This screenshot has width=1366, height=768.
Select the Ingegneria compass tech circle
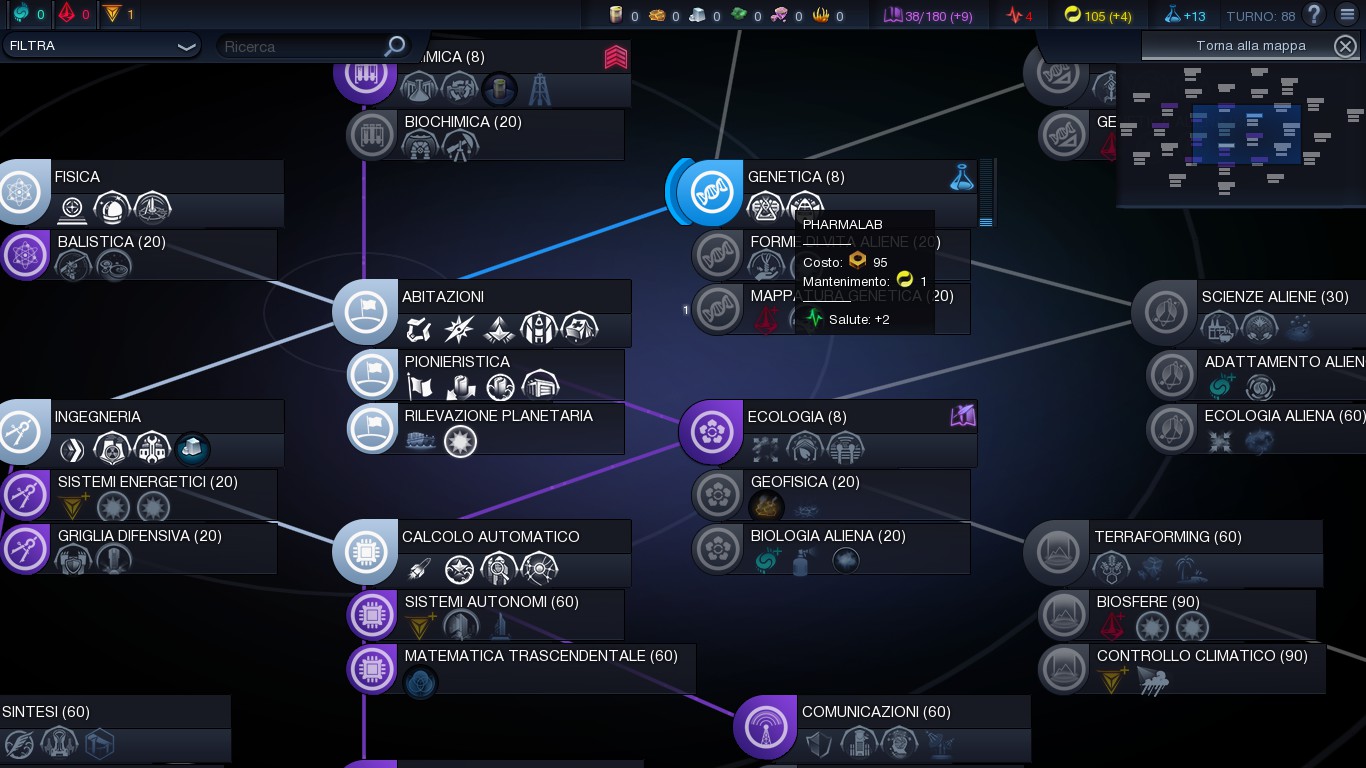click(20, 432)
